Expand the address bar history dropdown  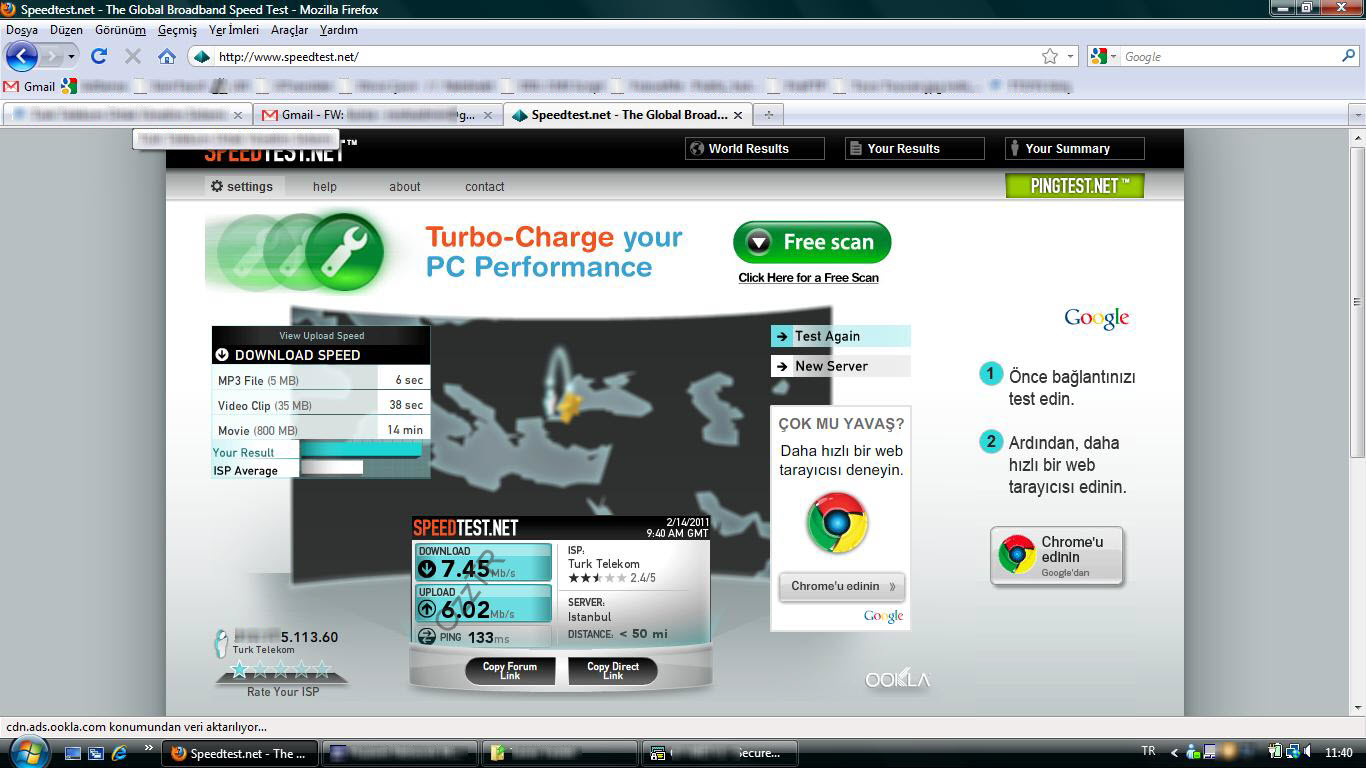pos(1070,57)
